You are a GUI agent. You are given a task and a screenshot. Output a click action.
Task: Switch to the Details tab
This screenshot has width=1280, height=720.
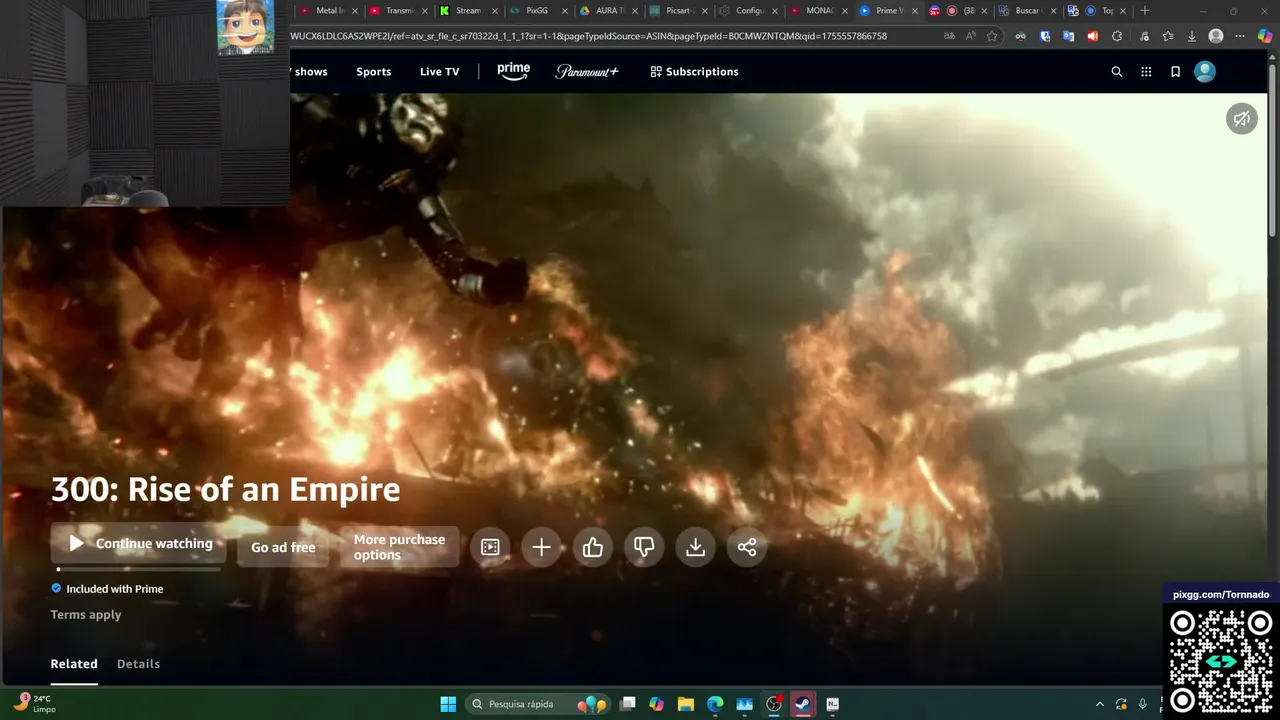coord(138,664)
